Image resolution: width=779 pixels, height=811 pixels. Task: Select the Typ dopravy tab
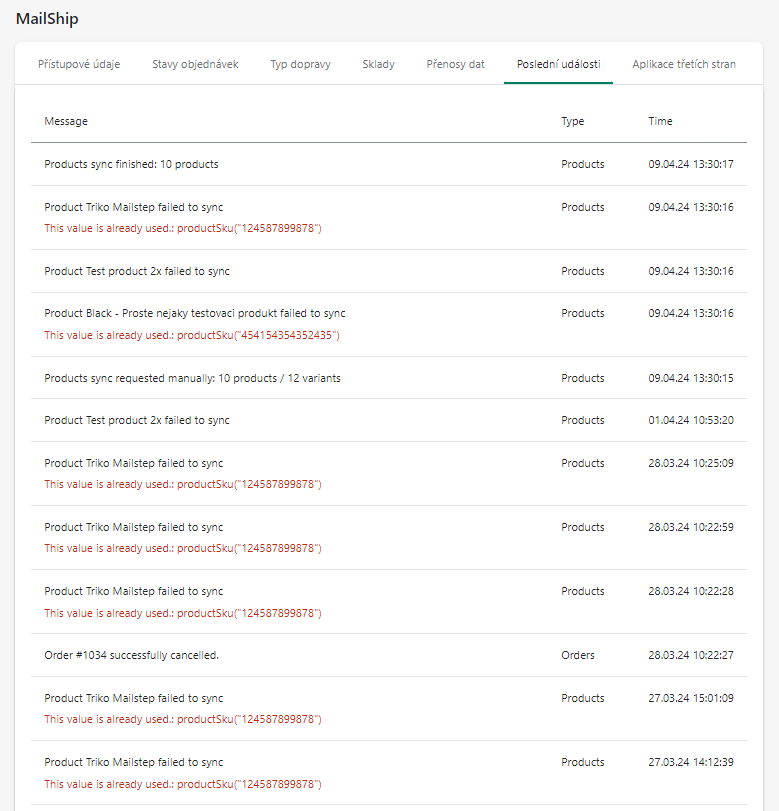point(300,64)
